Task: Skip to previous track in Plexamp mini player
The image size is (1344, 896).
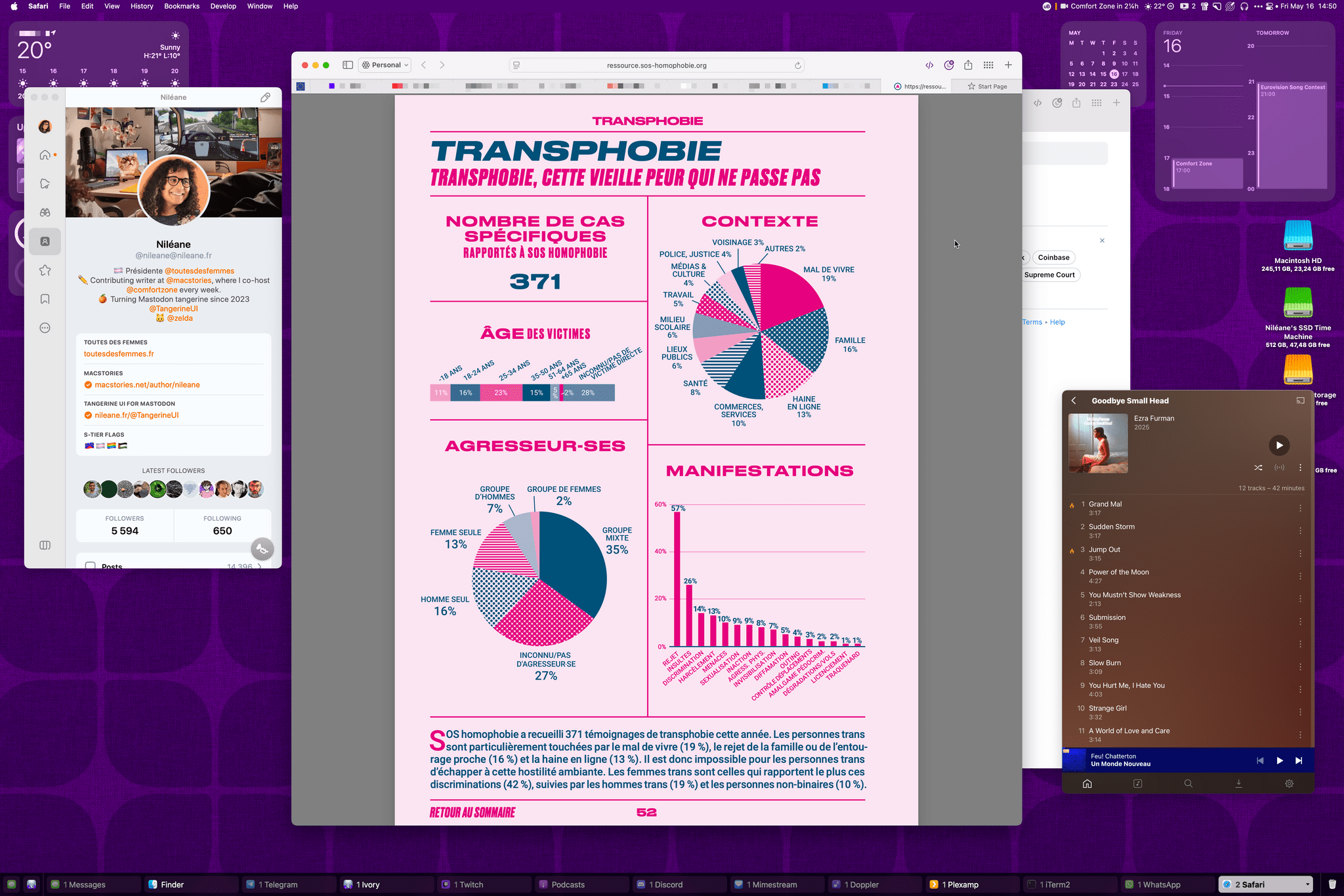Action: (x=1260, y=761)
